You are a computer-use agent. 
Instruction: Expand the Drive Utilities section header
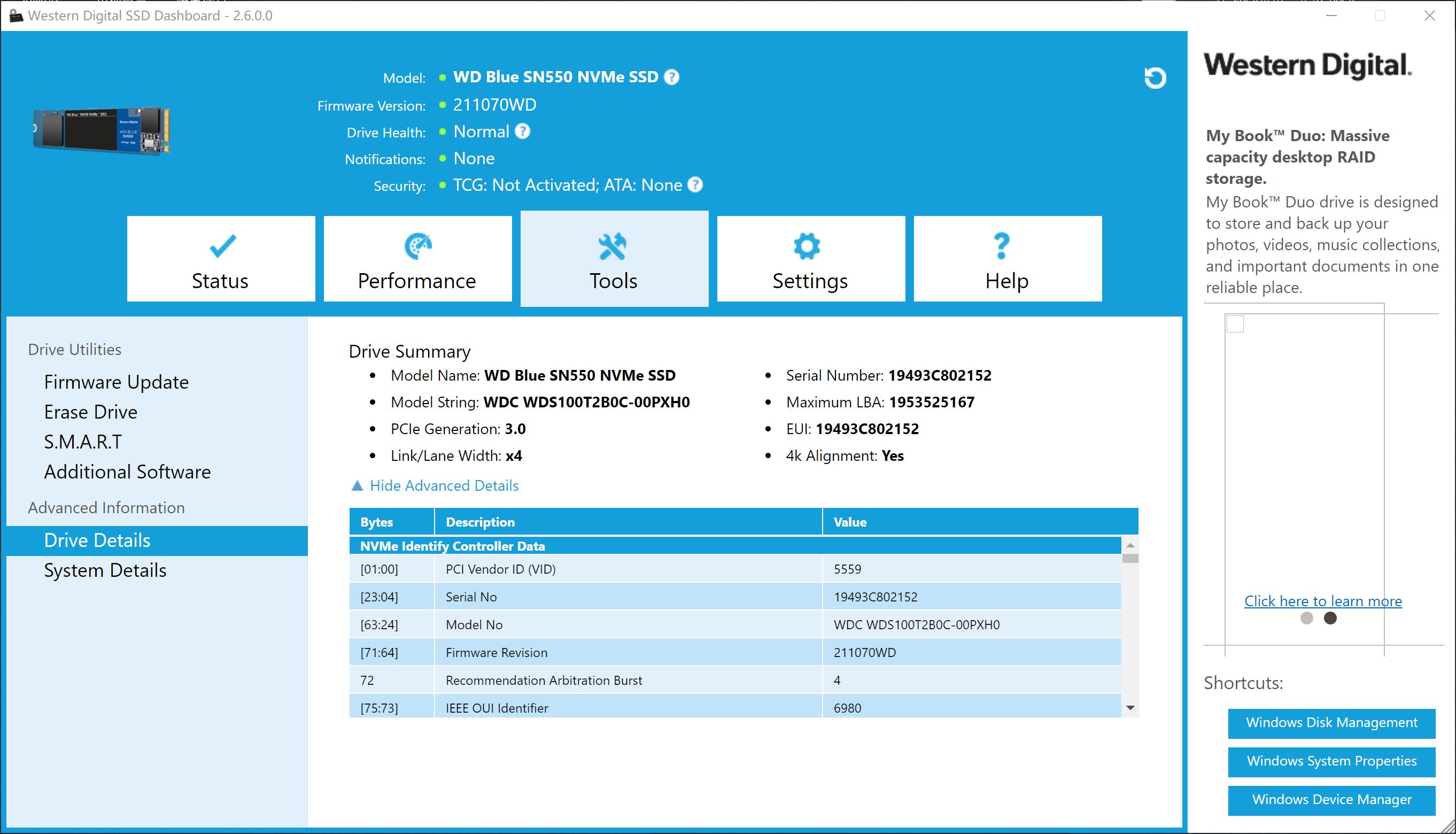[x=74, y=349]
